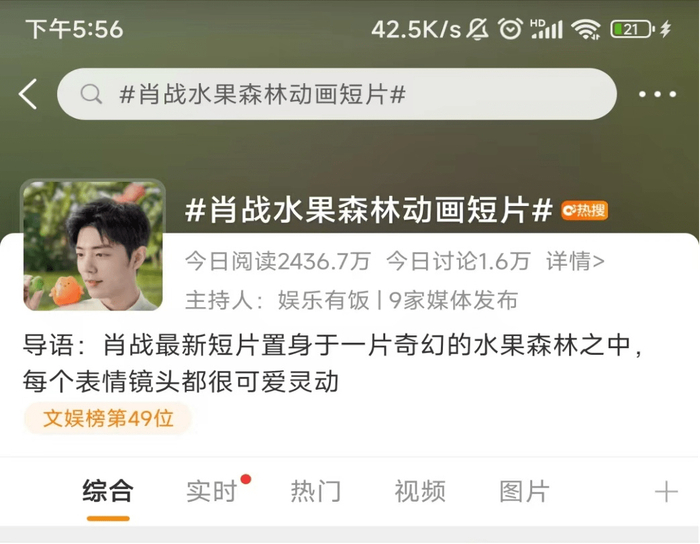
Task: Switch to the 实时 tab
Action: pos(212,491)
